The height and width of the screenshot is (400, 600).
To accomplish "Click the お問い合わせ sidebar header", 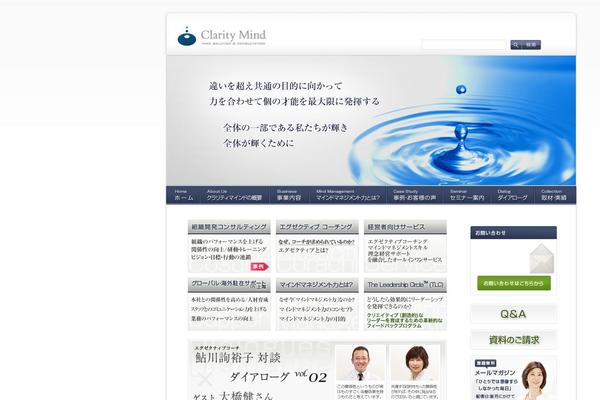I will pos(514,233).
